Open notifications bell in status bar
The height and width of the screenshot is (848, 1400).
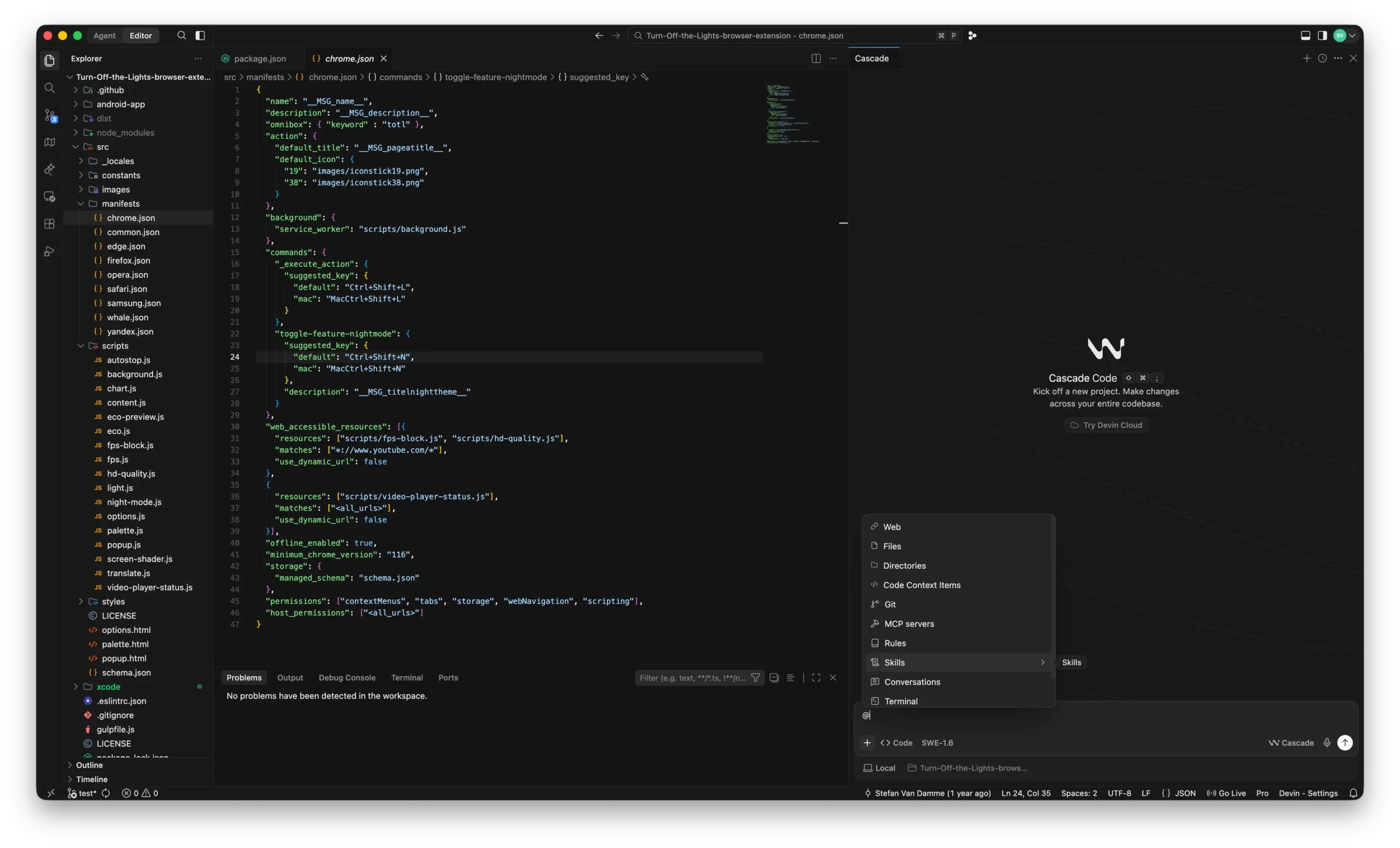[1354, 793]
